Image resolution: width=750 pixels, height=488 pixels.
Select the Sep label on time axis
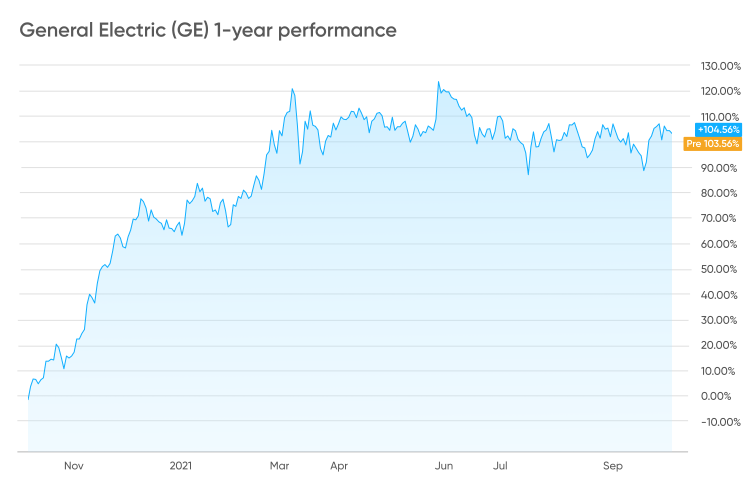(613, 466)
